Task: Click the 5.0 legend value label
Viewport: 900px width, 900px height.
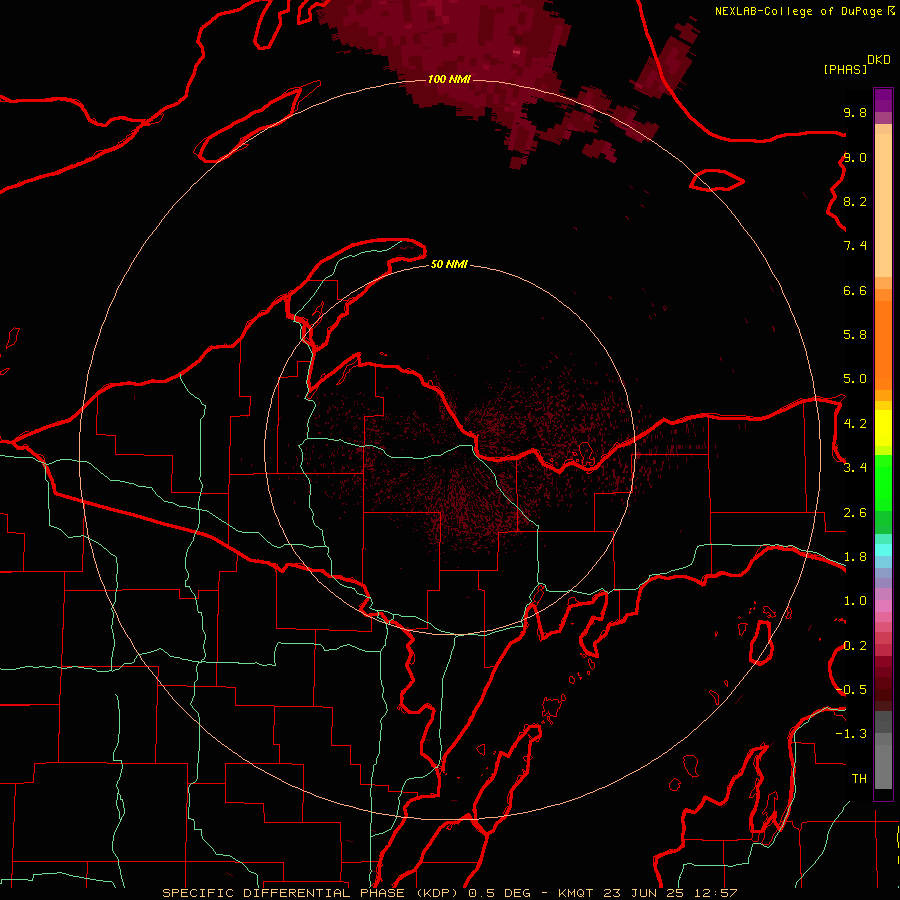Action: [855, 379]
